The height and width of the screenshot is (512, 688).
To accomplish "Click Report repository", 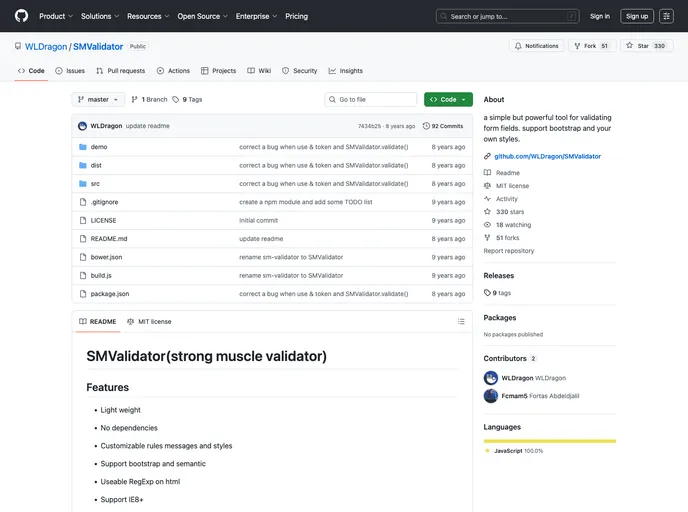I will pyautogui.click(x=509, y=251).
